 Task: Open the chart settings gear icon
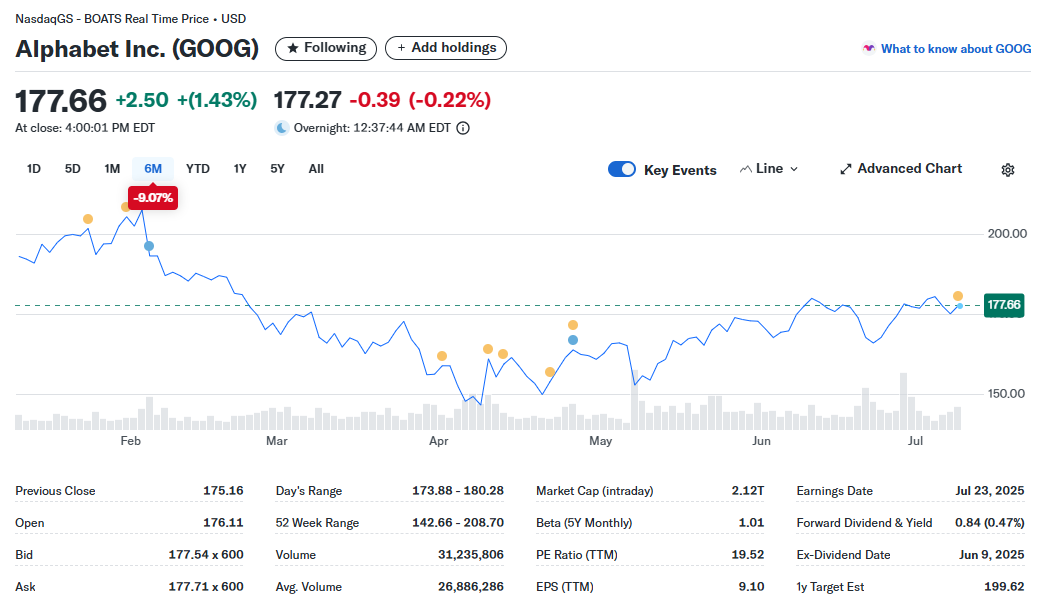click(x=1007, y=169)
